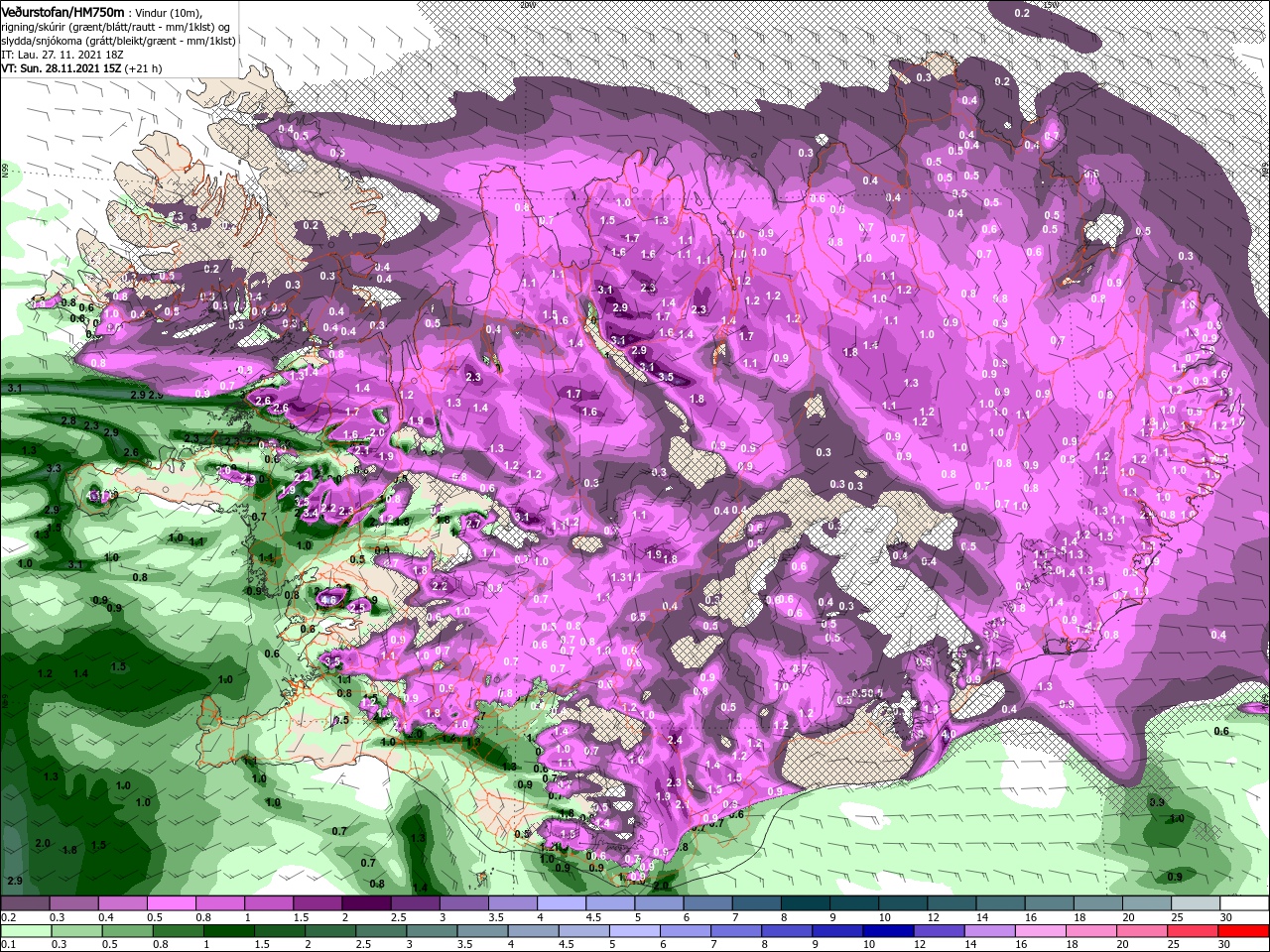Click the '(+21 h)' forecast offset text
The width and height of the screenshot is (1270, 952).
[x=144, y=69]
